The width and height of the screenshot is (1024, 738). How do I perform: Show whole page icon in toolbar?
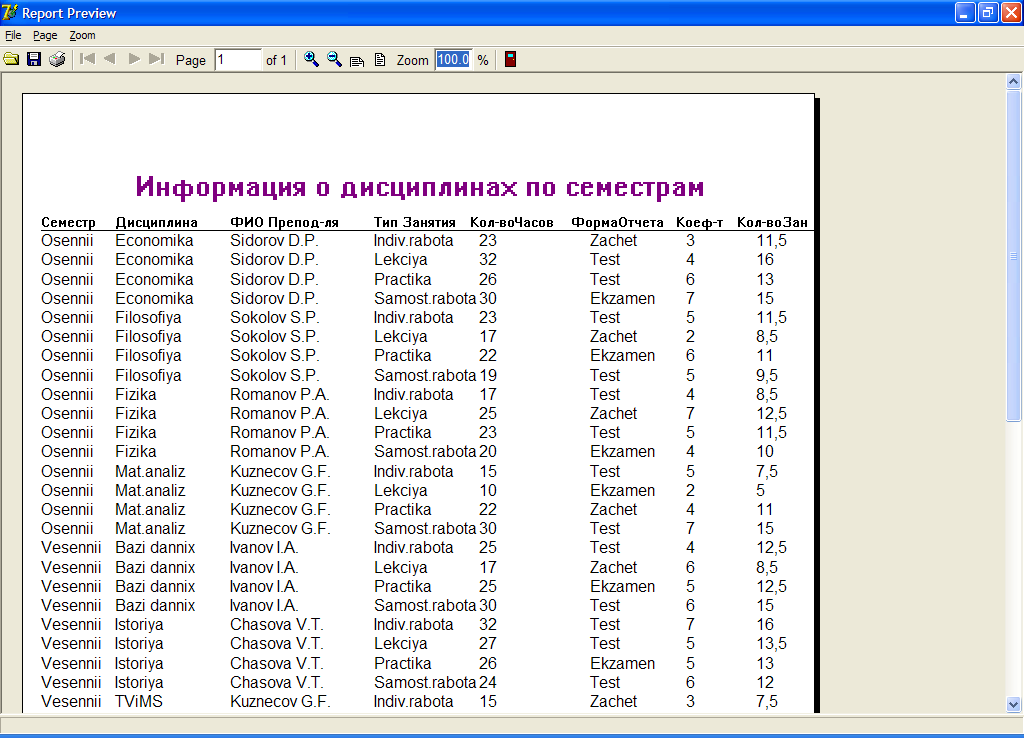click(x=380, y=60)
